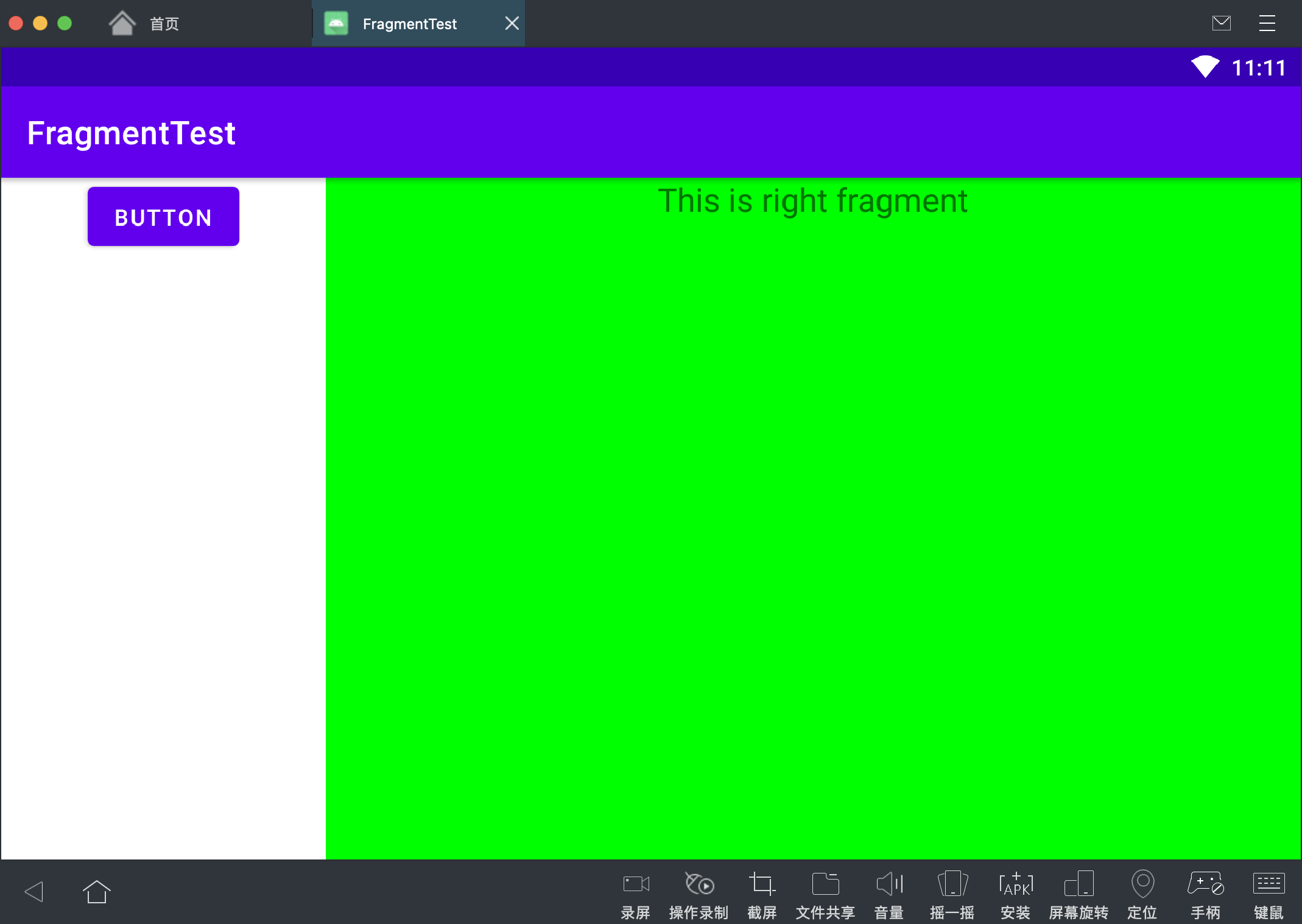Open gamepad (手柄) mapping icon
Screen dimensions: 1302x924
click(1205, 884)
